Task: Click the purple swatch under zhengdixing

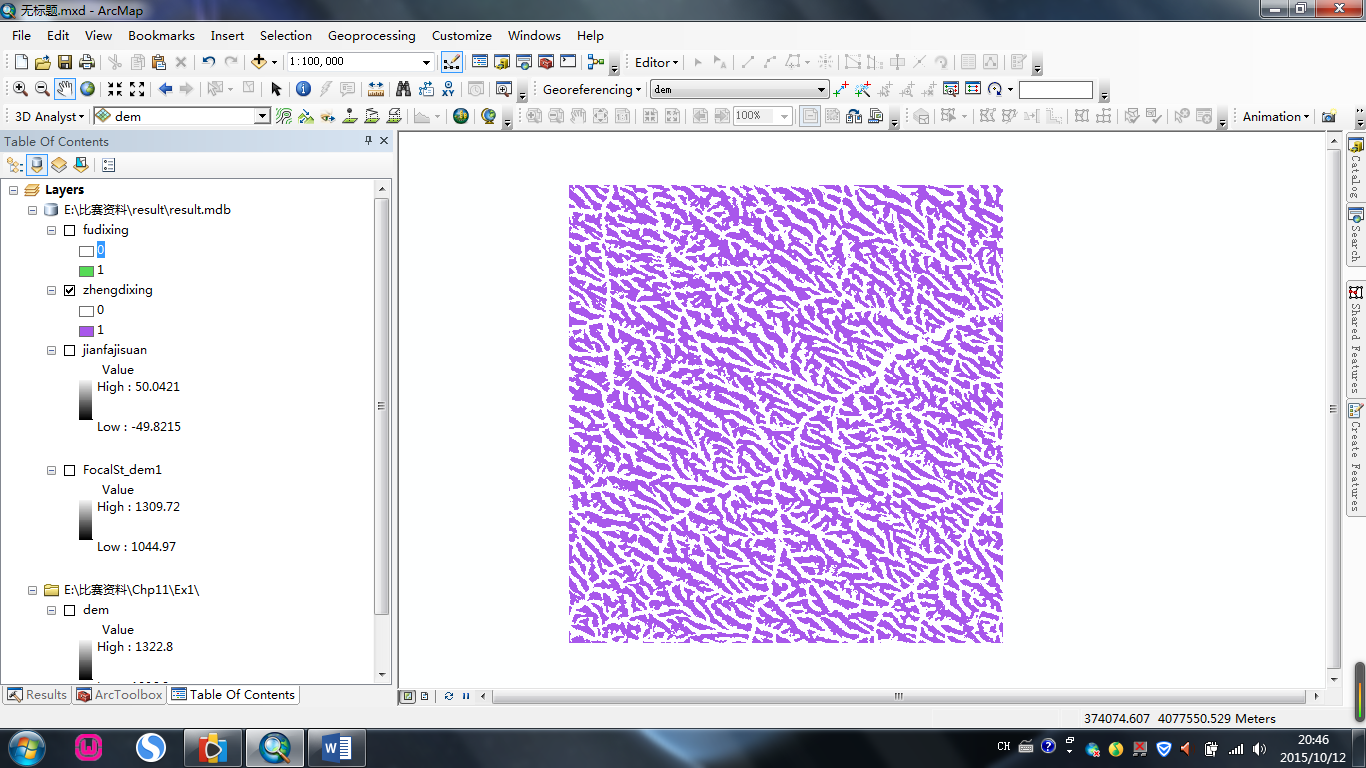Action: (x=86, y=330)
